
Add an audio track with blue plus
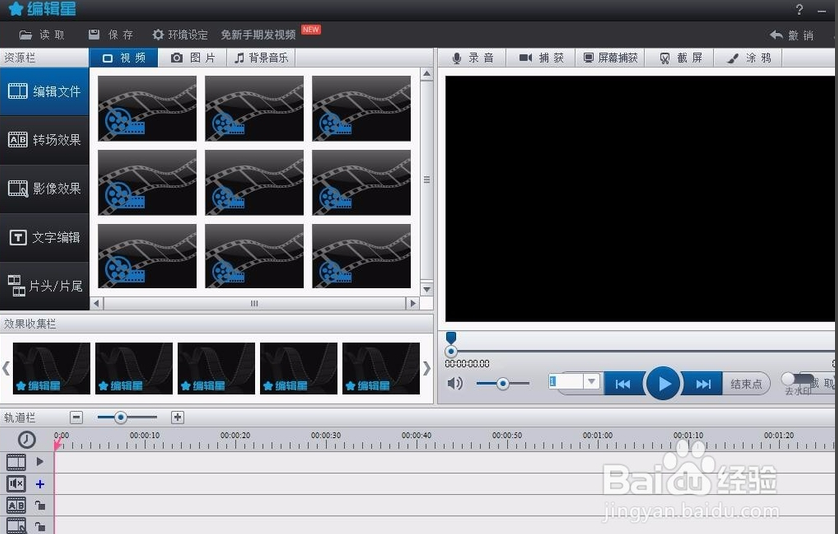40,484
